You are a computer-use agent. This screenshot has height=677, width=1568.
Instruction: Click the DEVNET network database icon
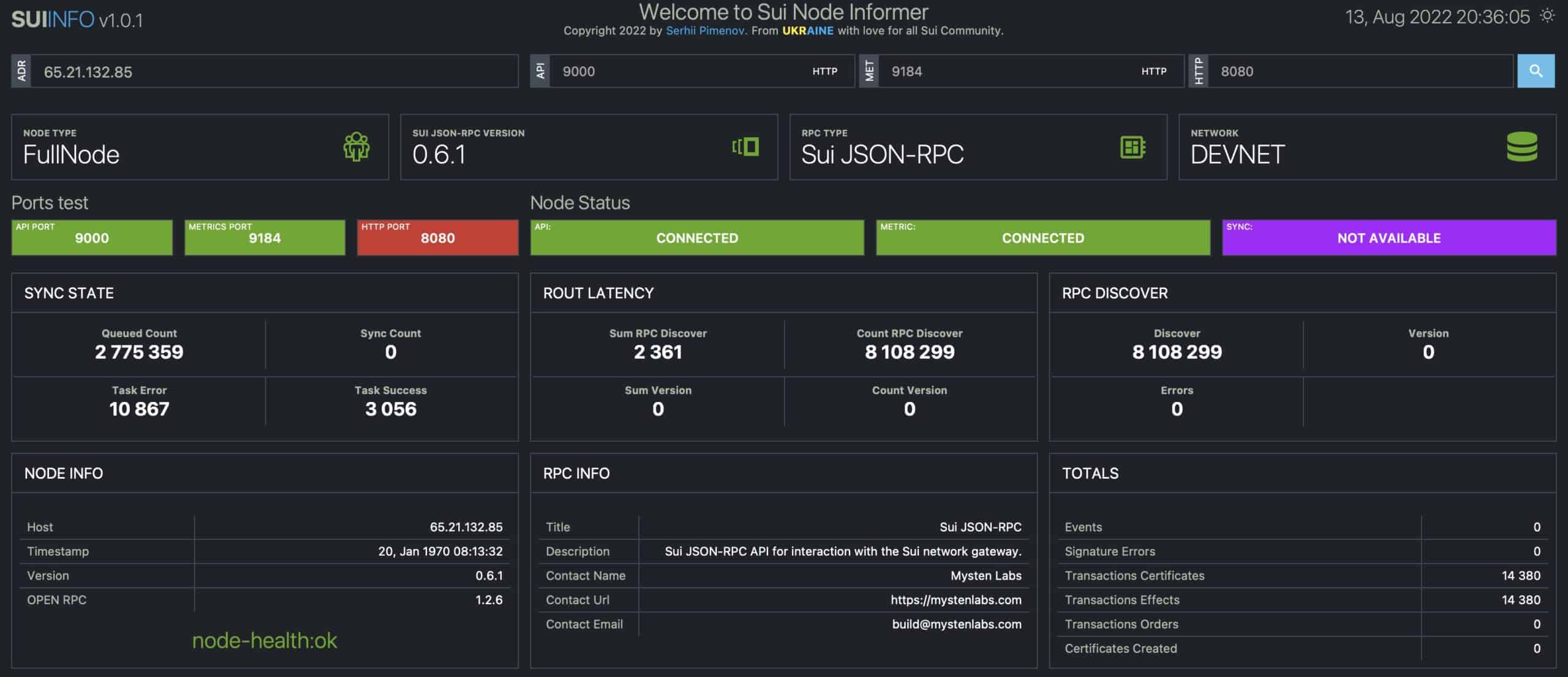1522,147
